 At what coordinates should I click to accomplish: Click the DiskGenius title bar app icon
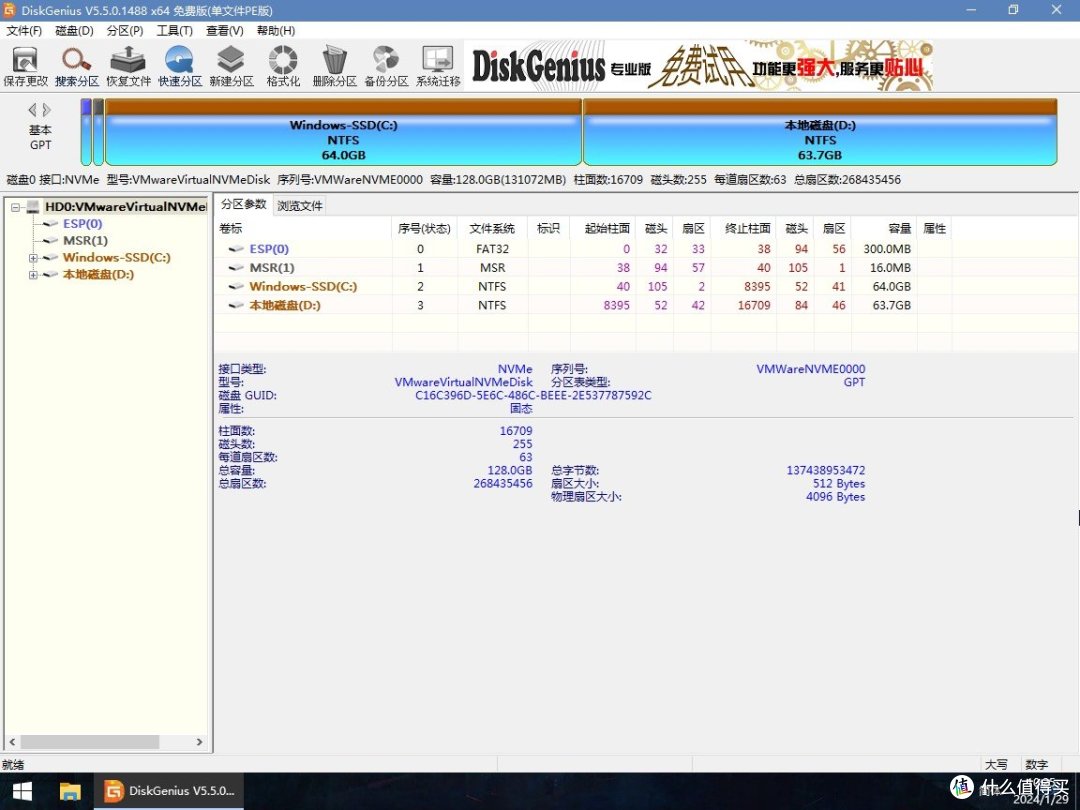click(x=9, y=10)
